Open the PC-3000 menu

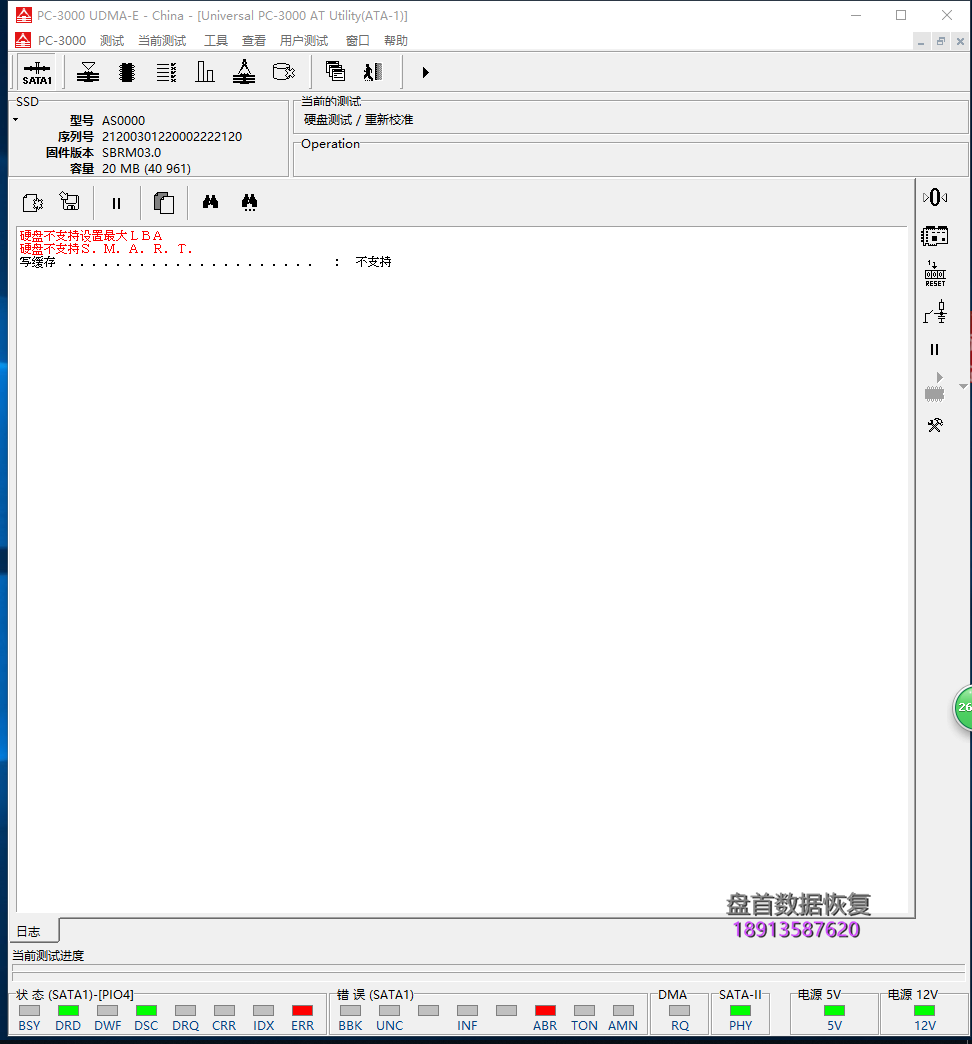coord(61,41)
